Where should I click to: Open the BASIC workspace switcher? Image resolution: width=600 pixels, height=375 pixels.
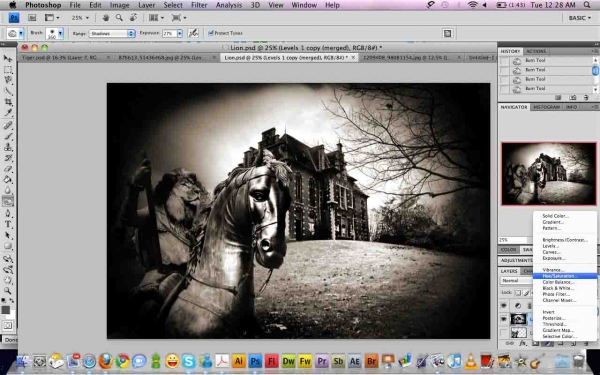pyautogui.click(x=580, y=18)
